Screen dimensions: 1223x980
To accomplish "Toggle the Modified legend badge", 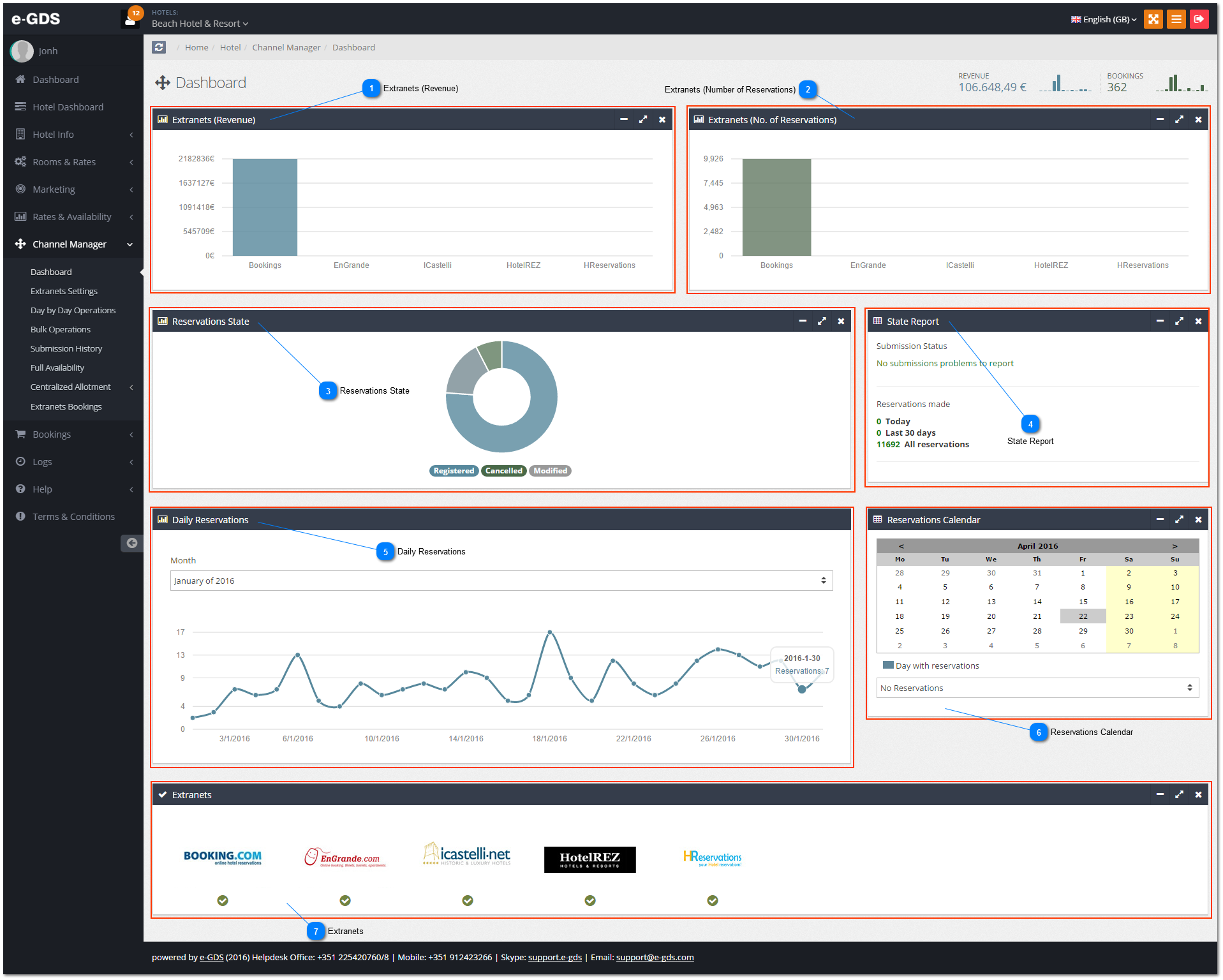I will 550,471.
